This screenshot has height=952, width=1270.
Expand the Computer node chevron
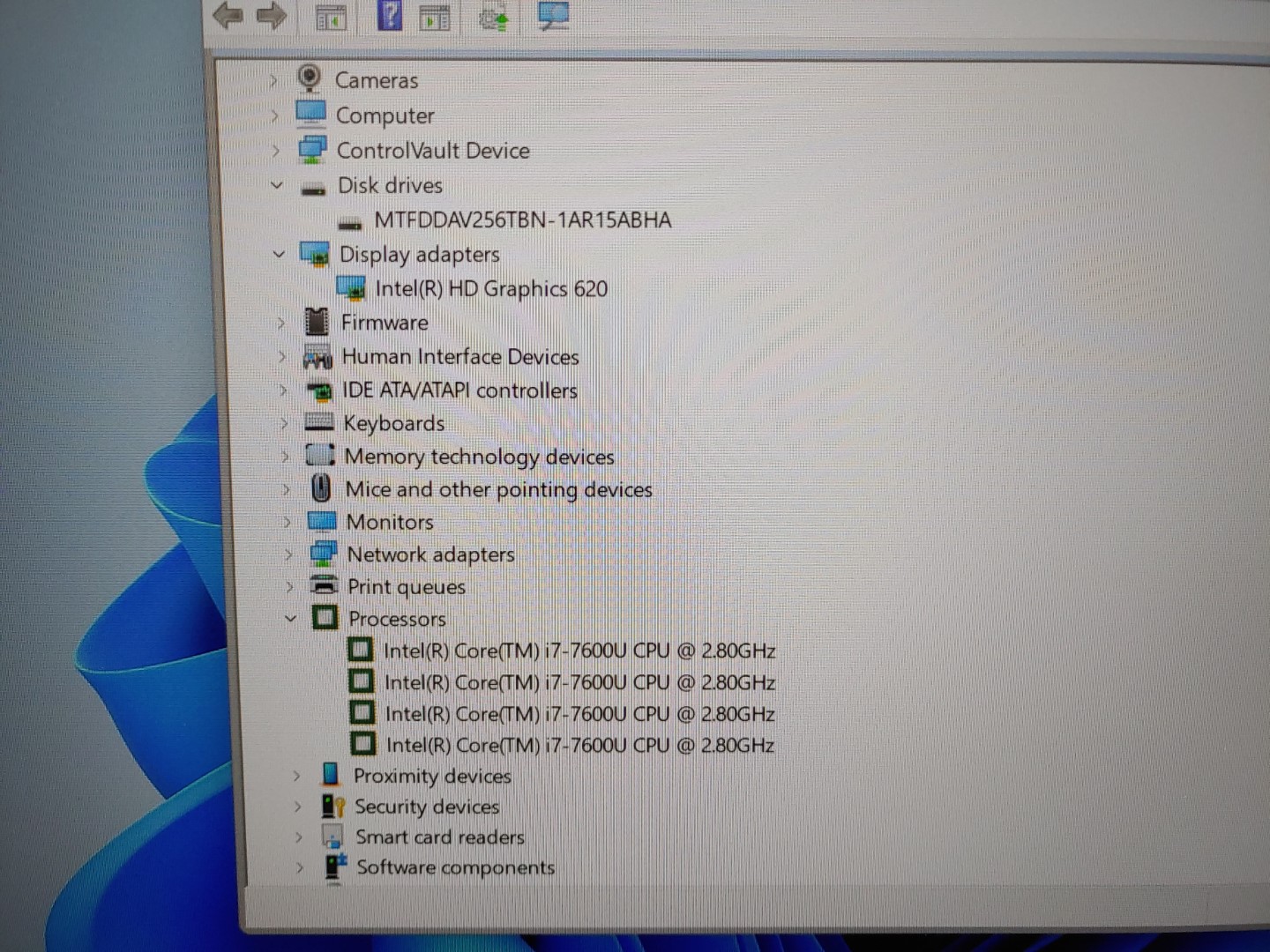[274, 115]
